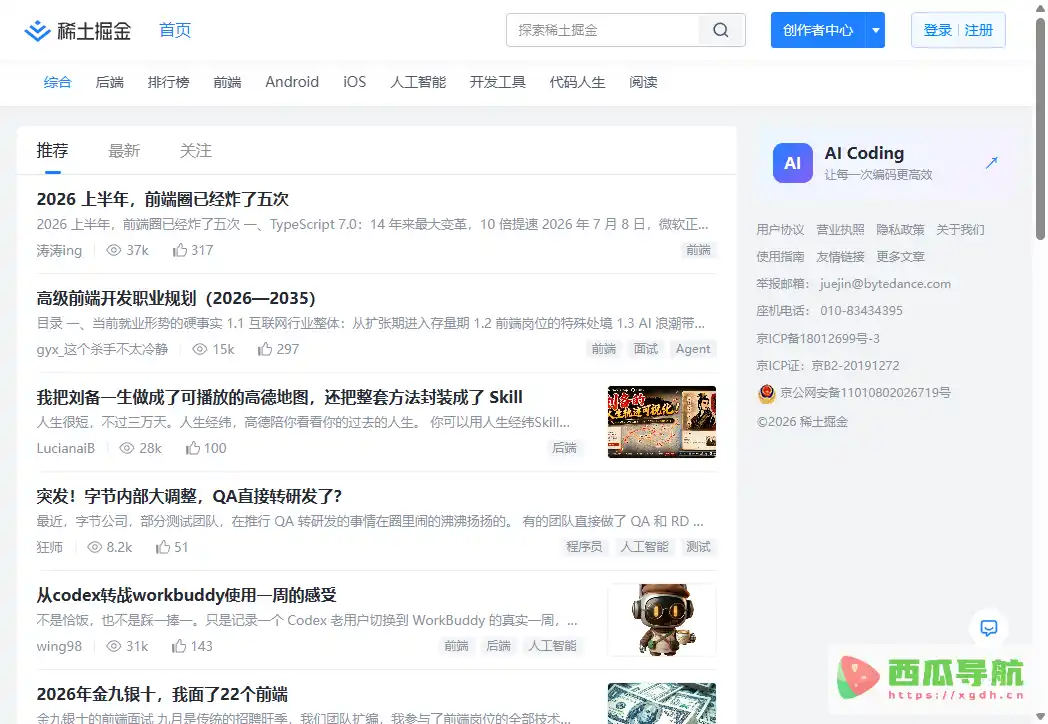This screenshot has width=1048, height=724.
Task: Switch to 推荐 feed tab
Action: click(x=53, y=150)
